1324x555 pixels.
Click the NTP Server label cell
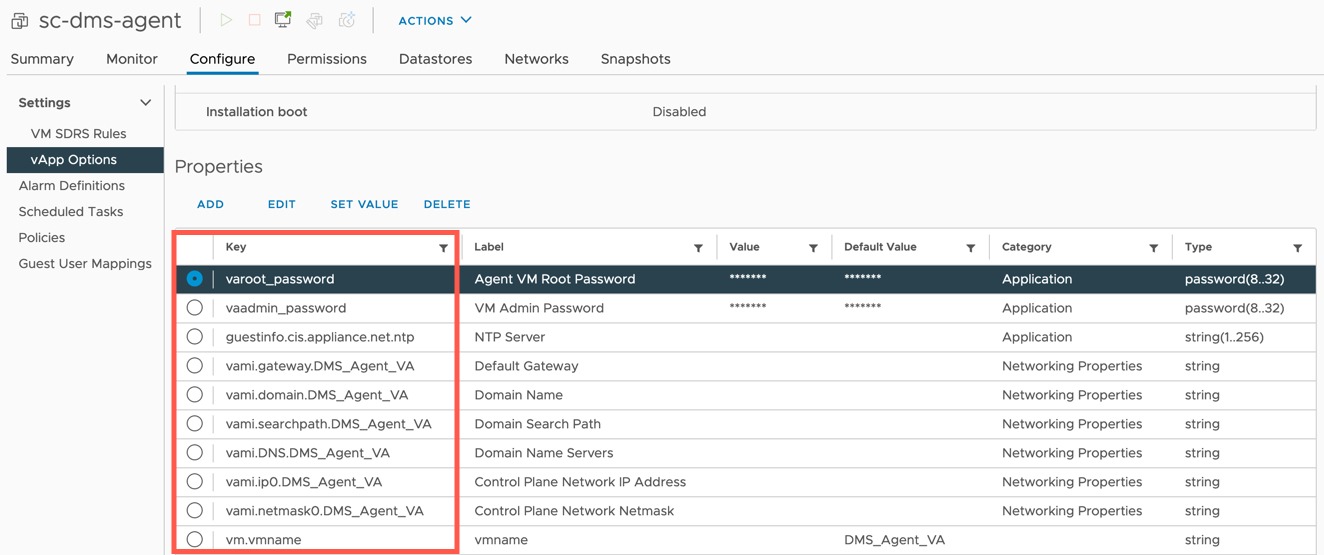pos(509,337)
